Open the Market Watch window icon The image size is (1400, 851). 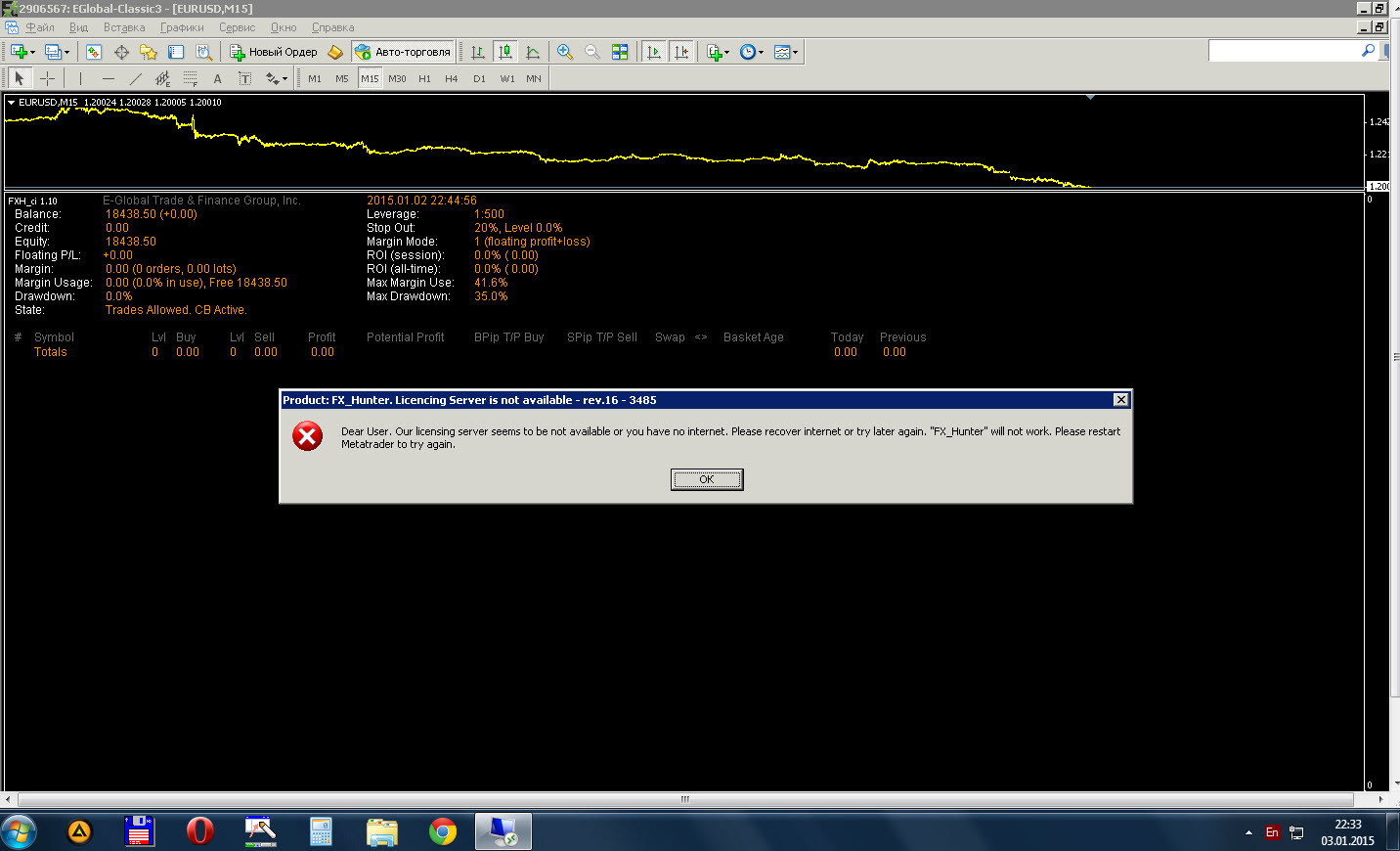94,52
